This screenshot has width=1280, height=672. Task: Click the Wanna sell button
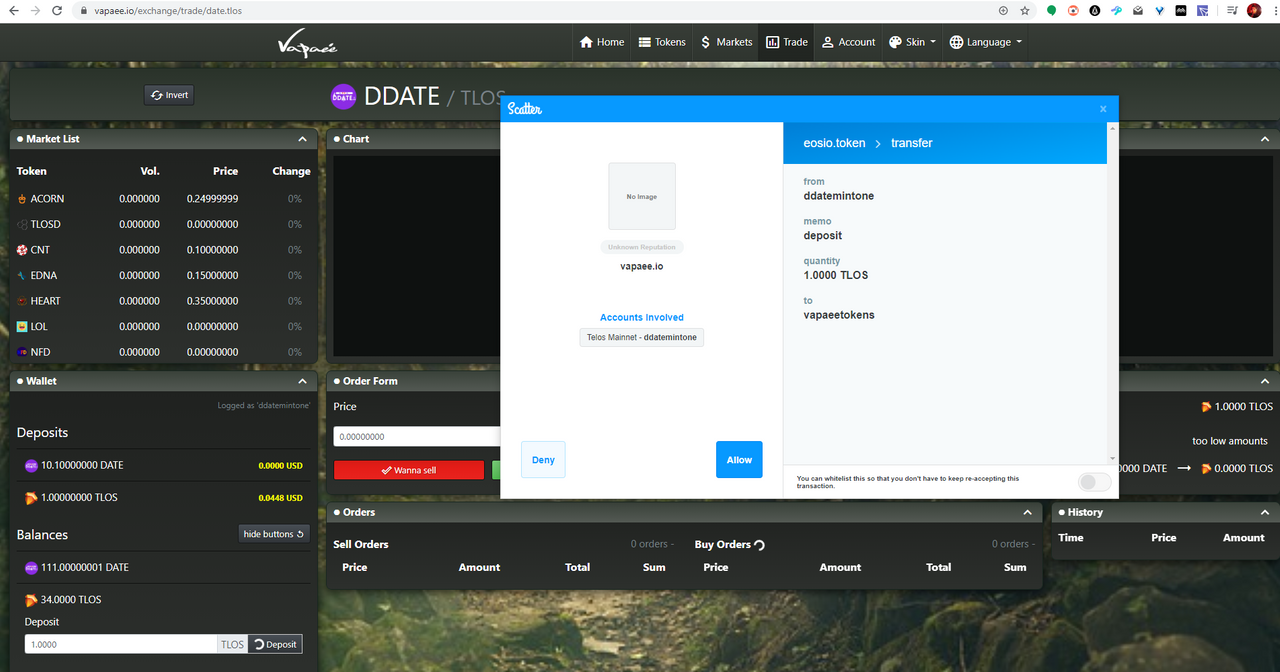pos(409,470)
